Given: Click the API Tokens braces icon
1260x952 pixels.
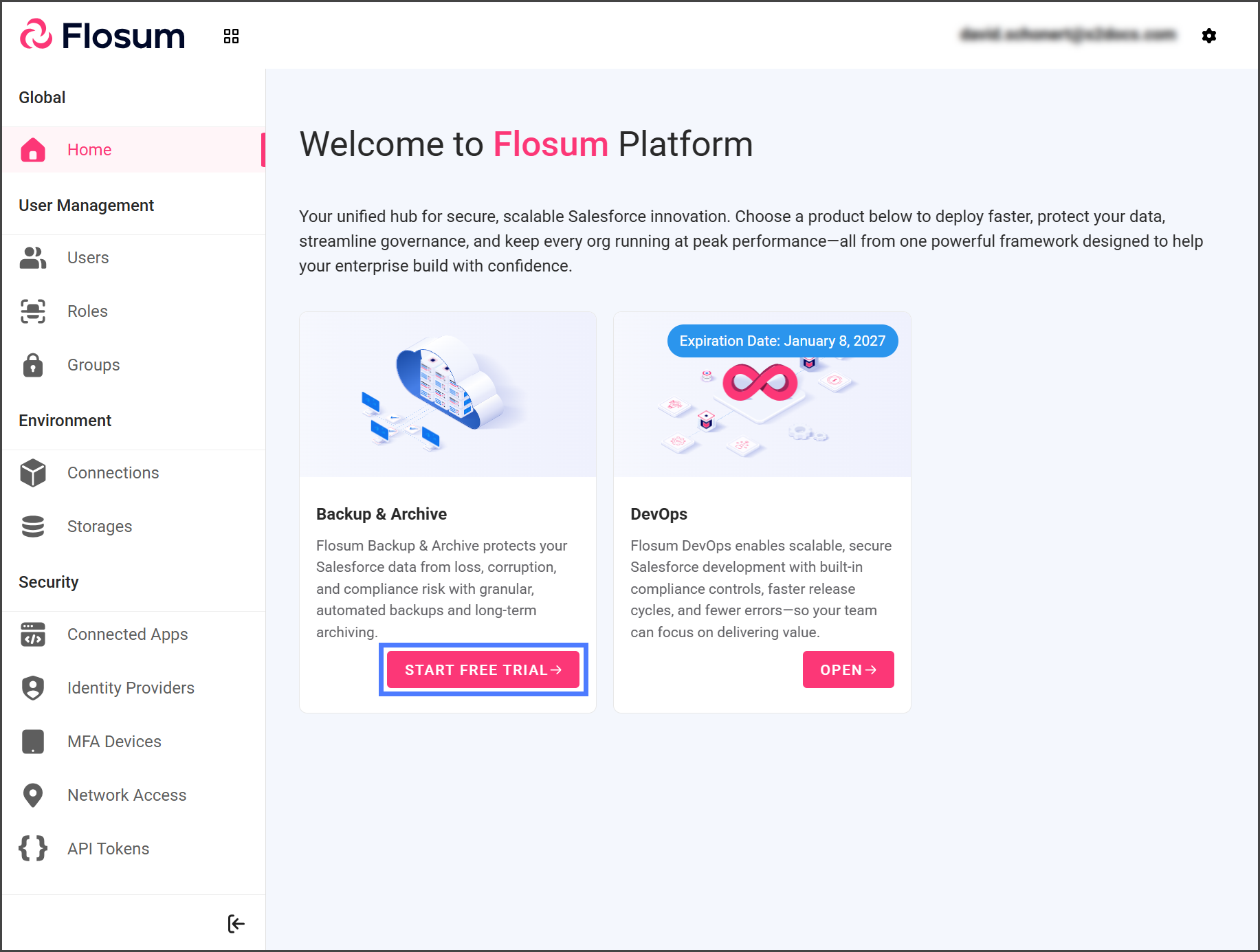Looking at the screenshot, I should [x=33, y=849].
